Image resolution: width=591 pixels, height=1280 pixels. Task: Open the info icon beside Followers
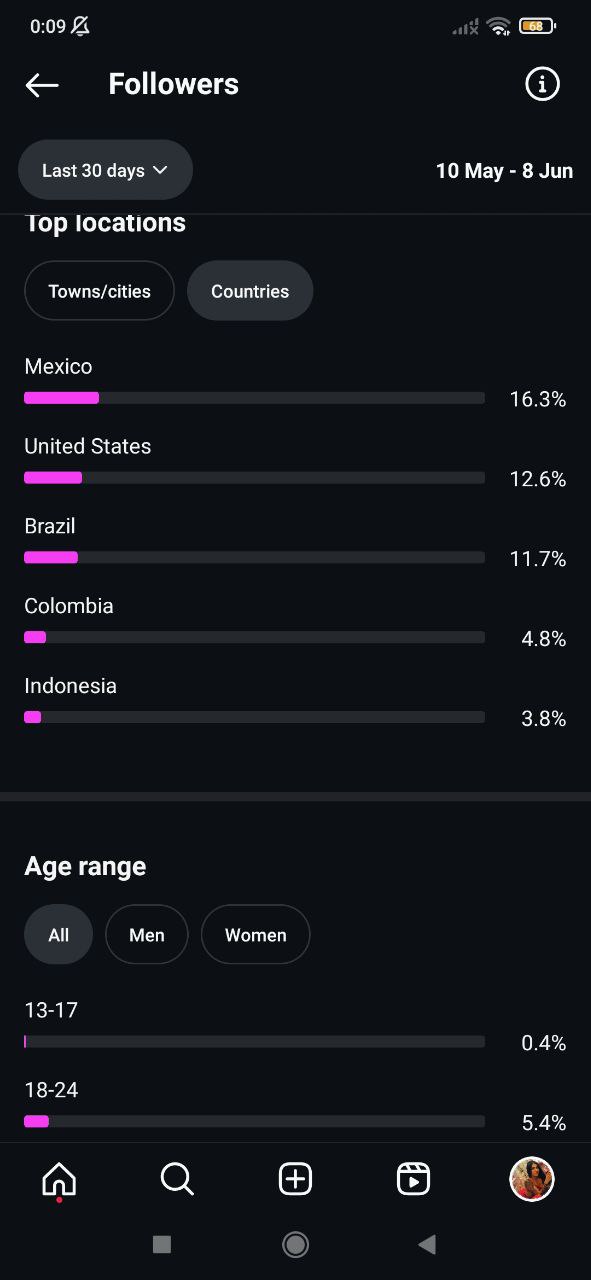(542, 84)
